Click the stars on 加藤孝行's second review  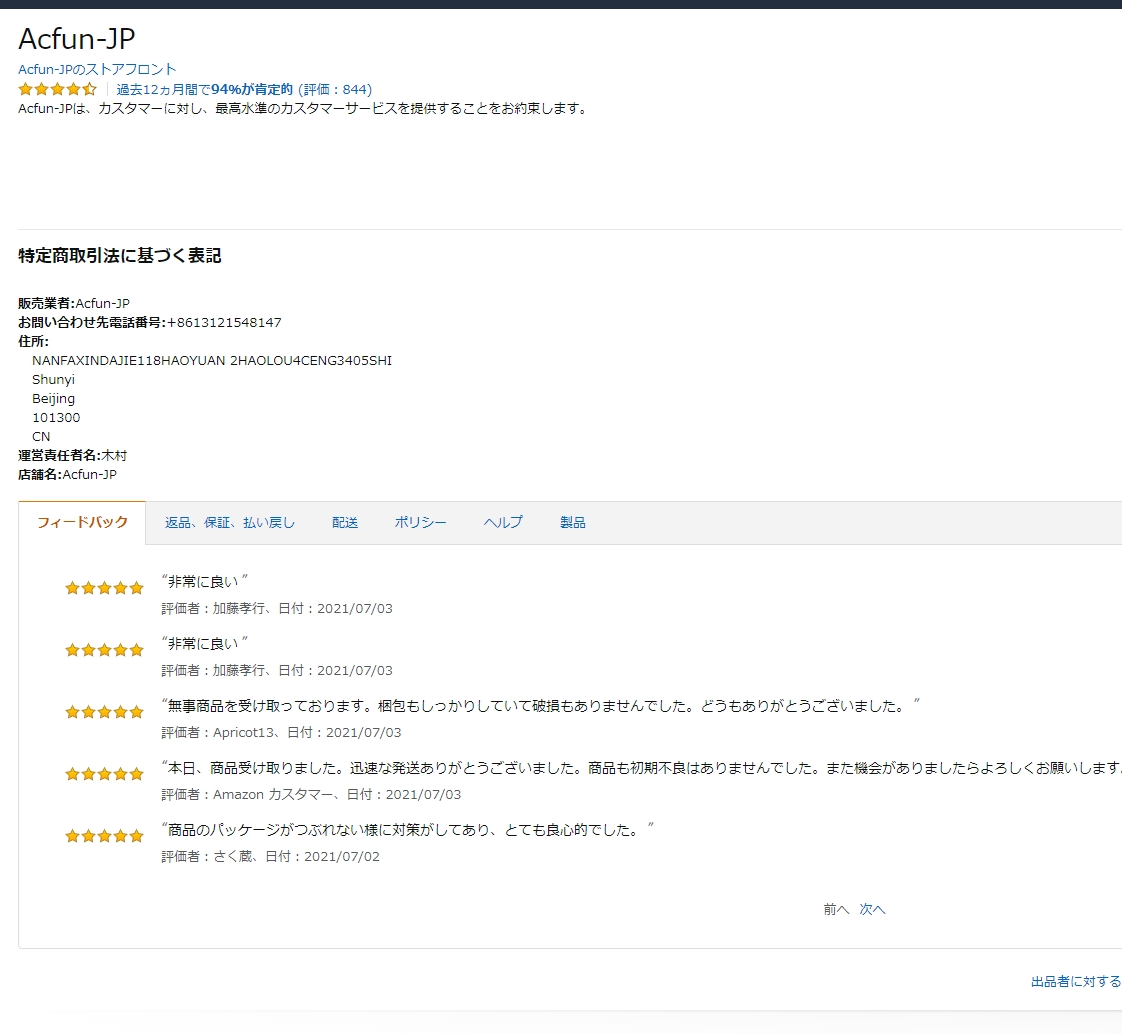coord(104,650)
